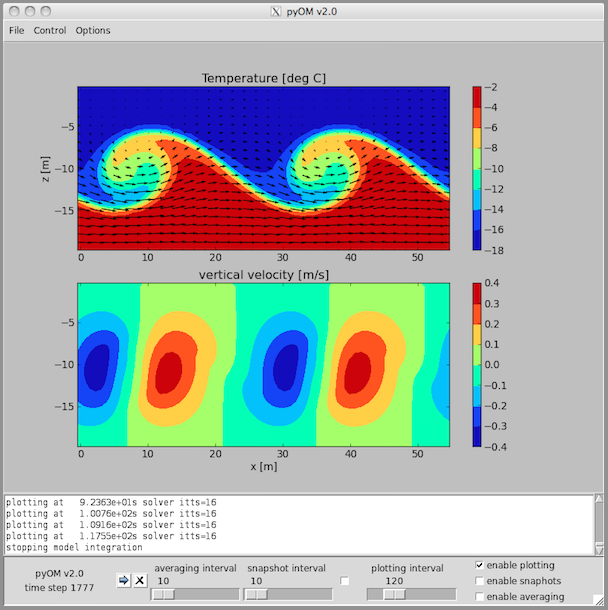Click the vertical velocity colorbar
This screenshot has height=610, width=608.
[x=479, y=364]
